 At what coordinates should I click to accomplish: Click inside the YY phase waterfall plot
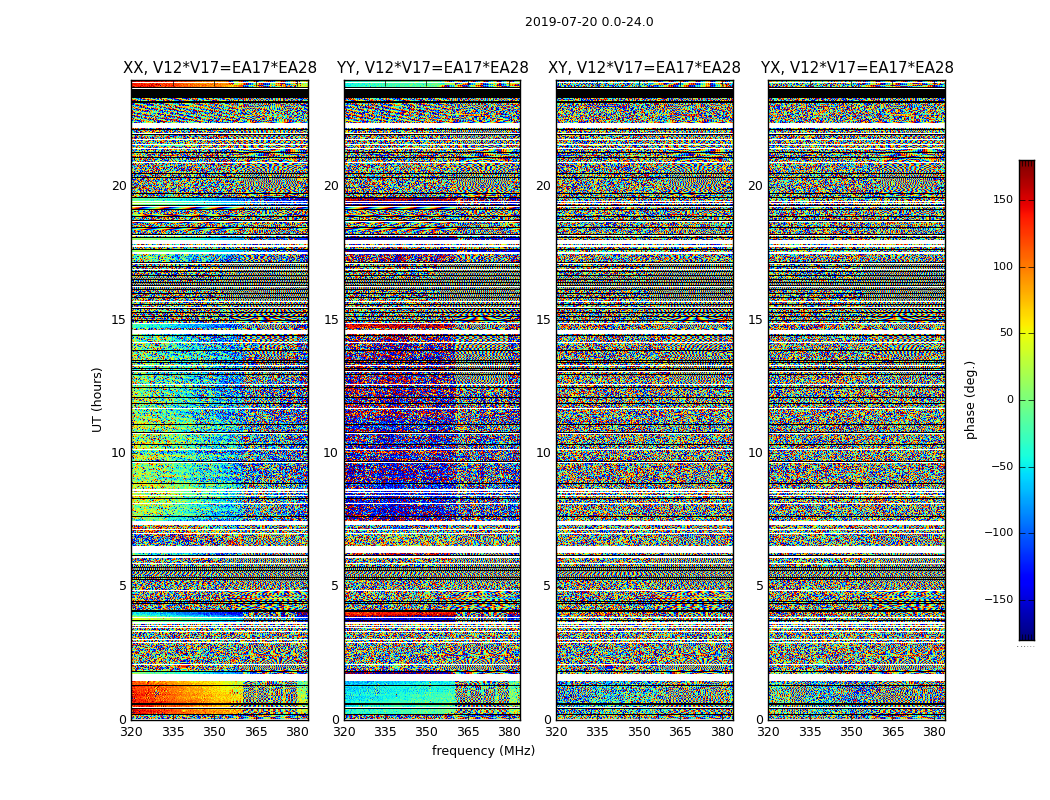pos(432,400)
